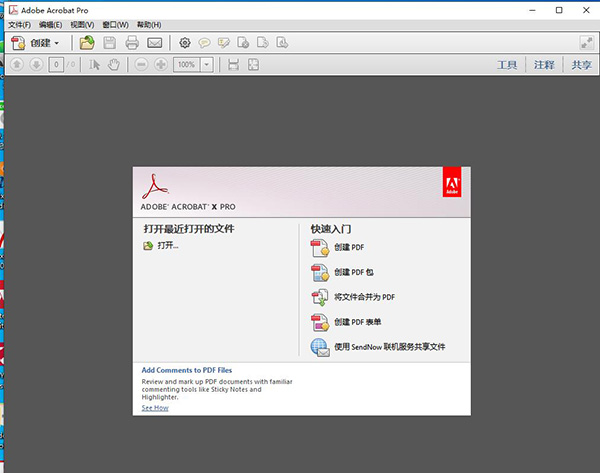The width and height of the screenshot is (600, 473).
Task: Click the 创建 PDF 表单 link
Action: click(x=358, y=322)
